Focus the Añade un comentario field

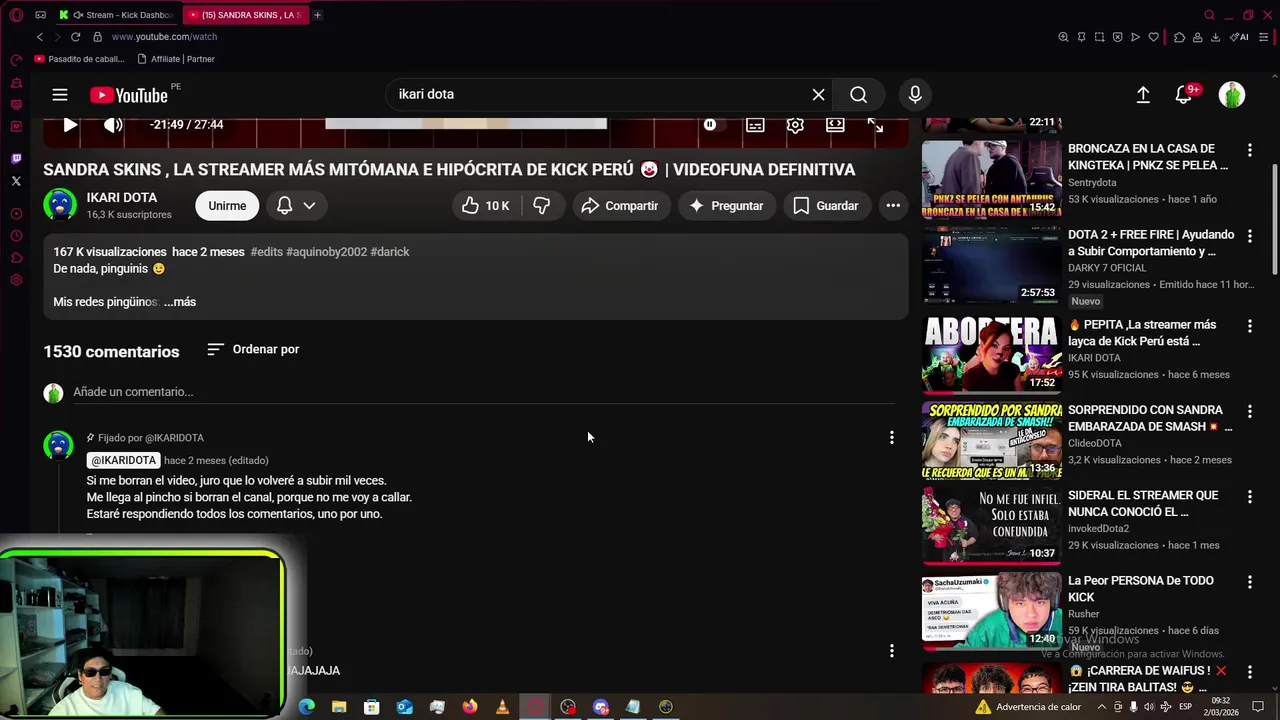point(483,392)
